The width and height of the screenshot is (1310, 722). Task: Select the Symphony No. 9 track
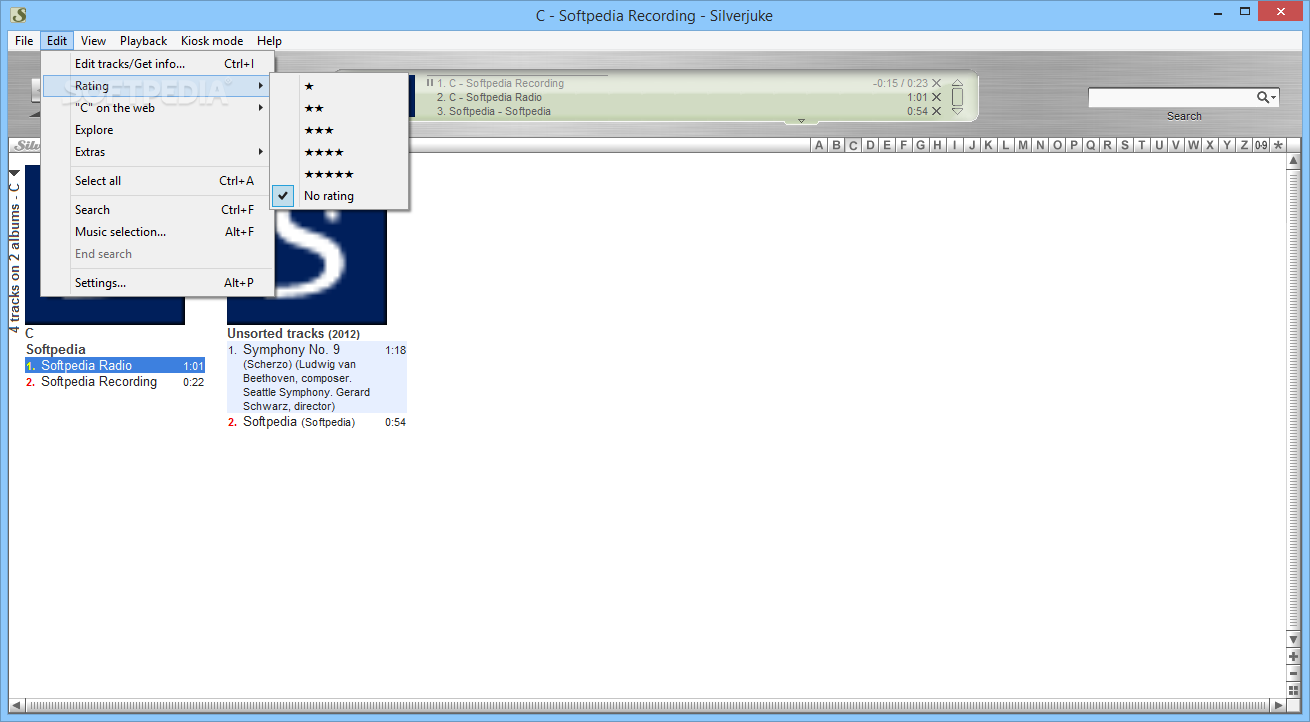coord(317,377)
